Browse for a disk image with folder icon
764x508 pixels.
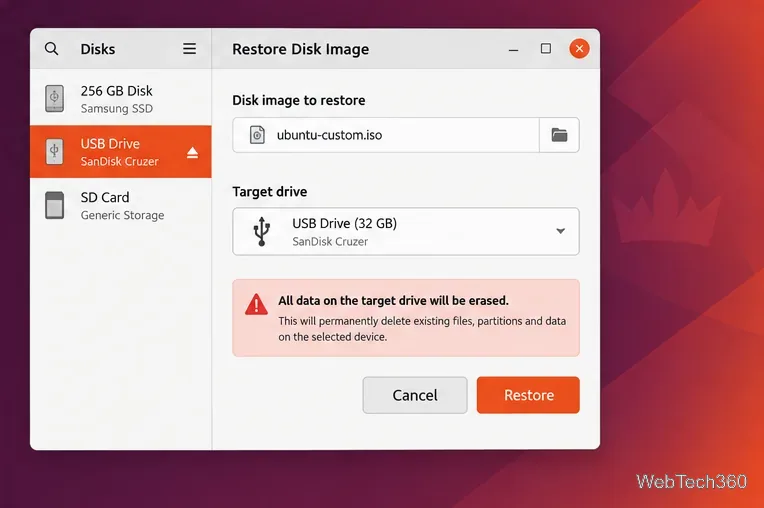click(559, 135)
